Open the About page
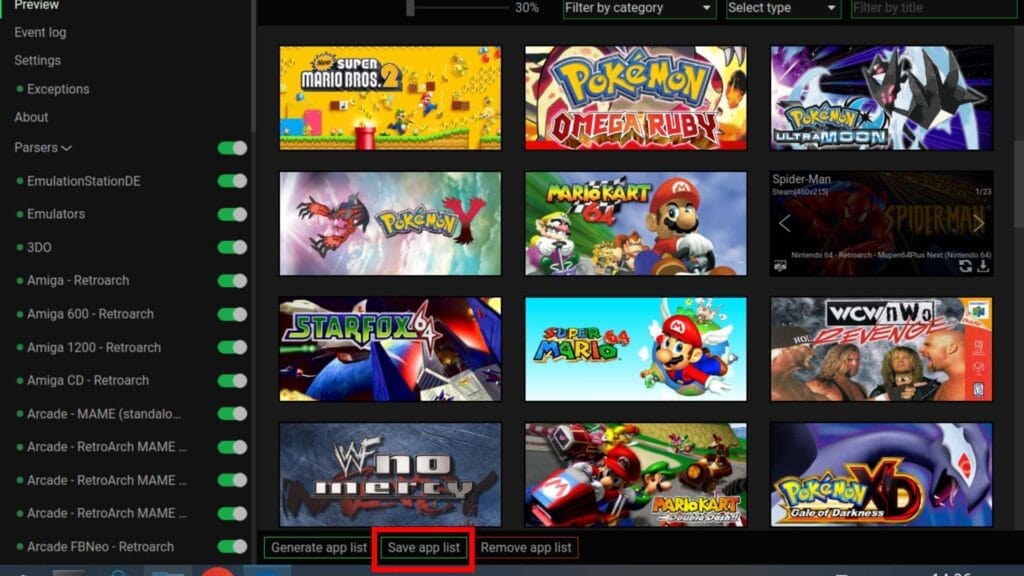This screenshot has height=576, width=1024. click(31, 117)
